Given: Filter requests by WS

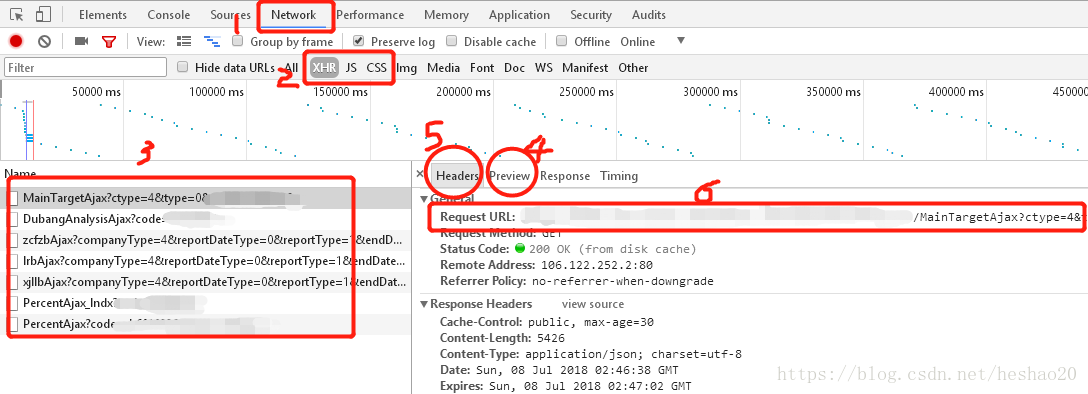Looking at the screenshot, I should point(543,67).
